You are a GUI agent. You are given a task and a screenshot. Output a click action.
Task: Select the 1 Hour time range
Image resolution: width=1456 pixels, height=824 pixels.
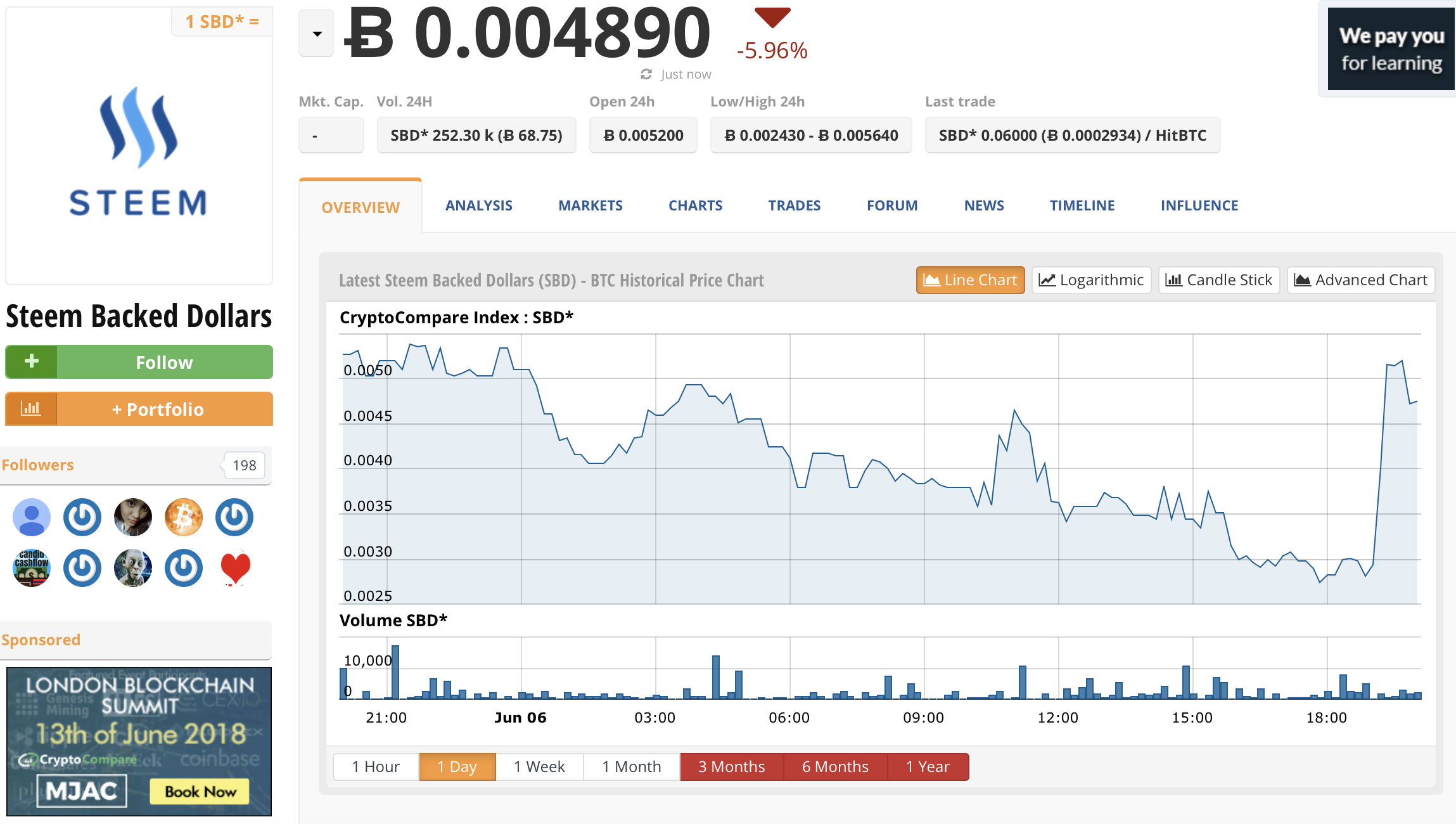(x=376, y=767)
